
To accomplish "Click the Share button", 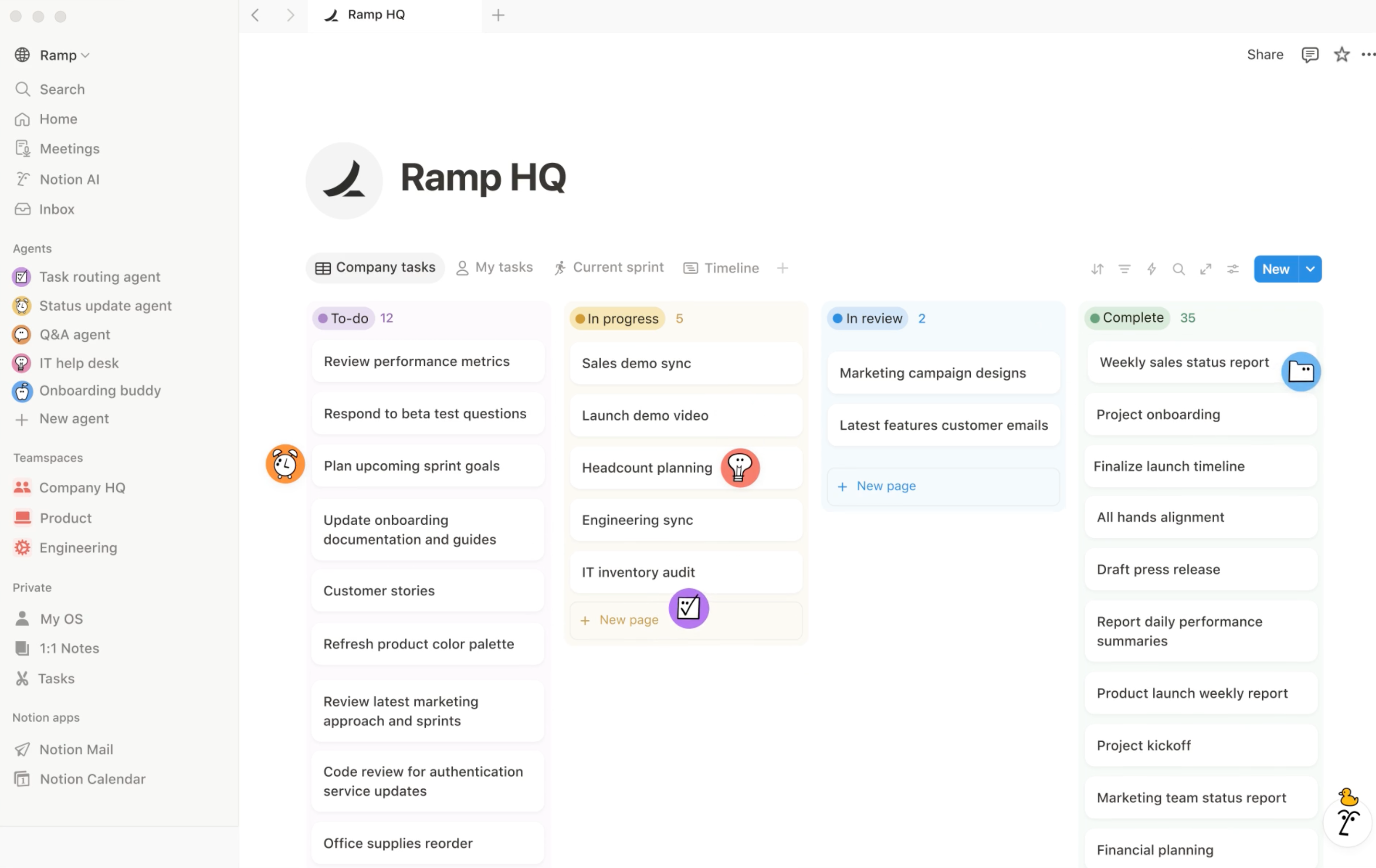I will [1265, 54].
